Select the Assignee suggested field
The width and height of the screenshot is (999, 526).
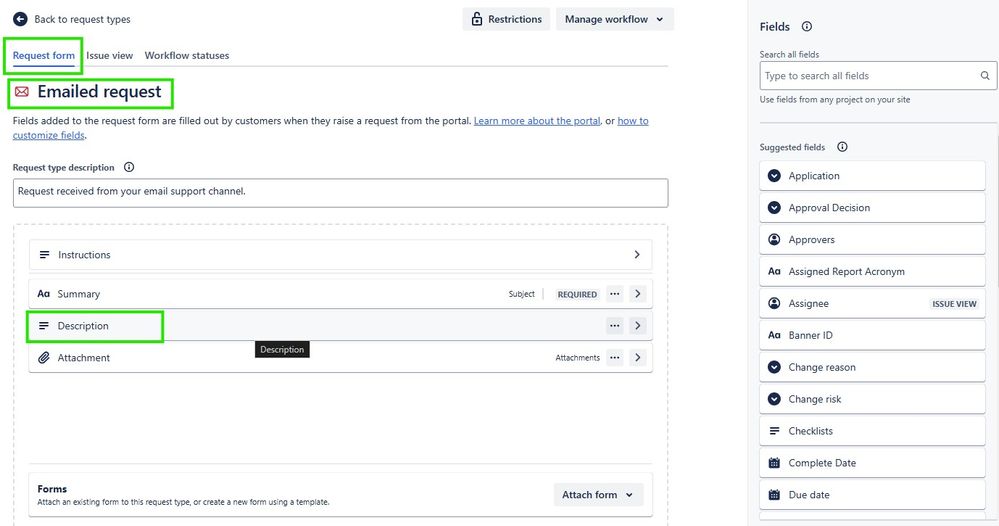click(872, 303)
